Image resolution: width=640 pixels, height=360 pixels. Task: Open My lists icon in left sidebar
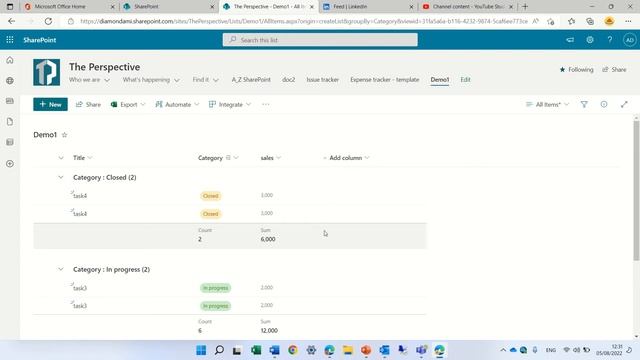coord(10,142)
